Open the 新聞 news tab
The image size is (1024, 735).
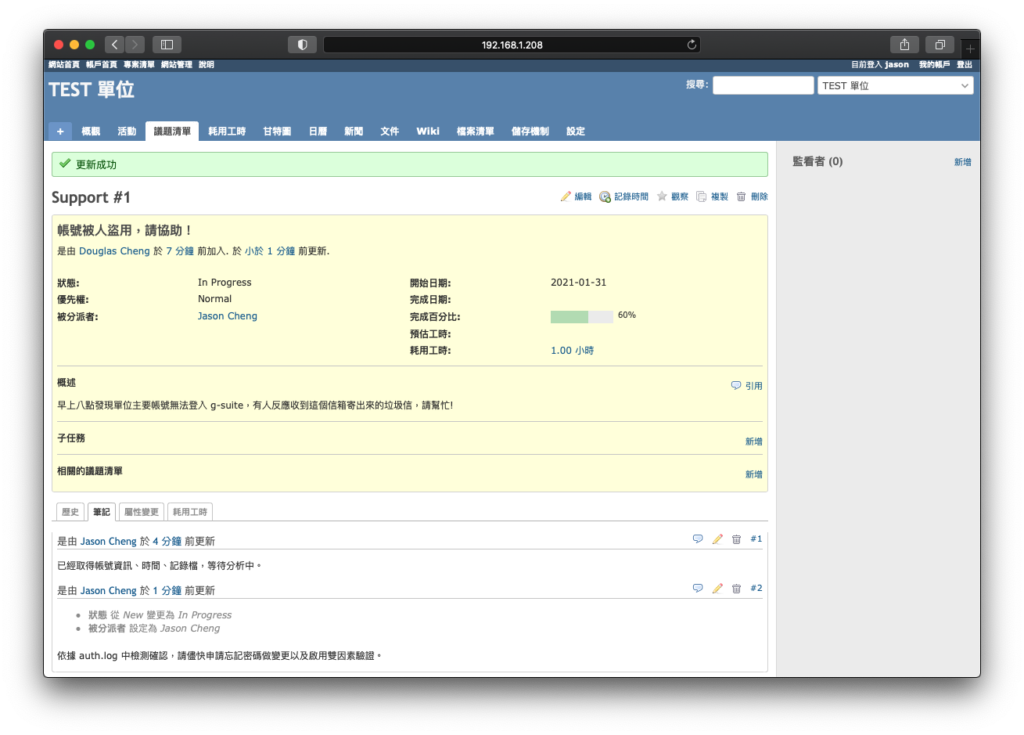coord(353,131)
